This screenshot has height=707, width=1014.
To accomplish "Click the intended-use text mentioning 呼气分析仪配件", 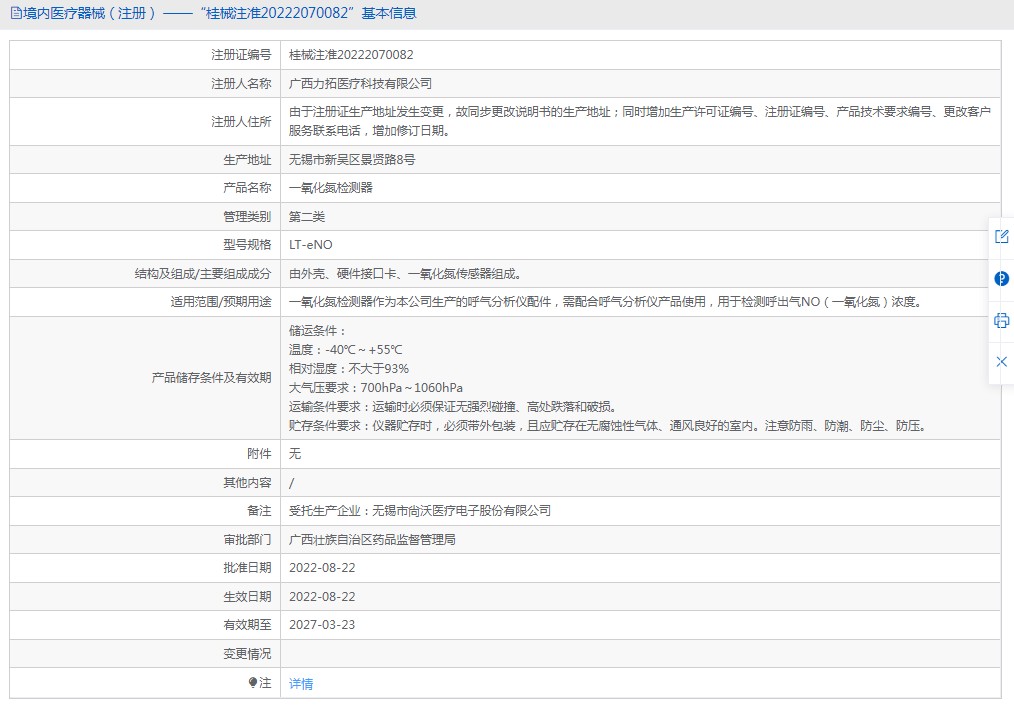I will coord(605,301).
